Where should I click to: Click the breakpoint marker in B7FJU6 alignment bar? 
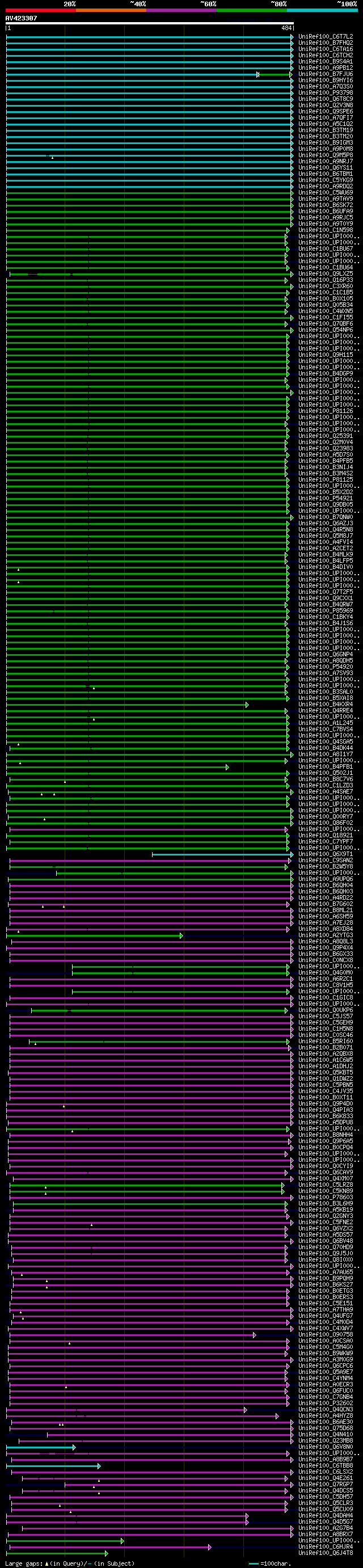tap(258, 74)
